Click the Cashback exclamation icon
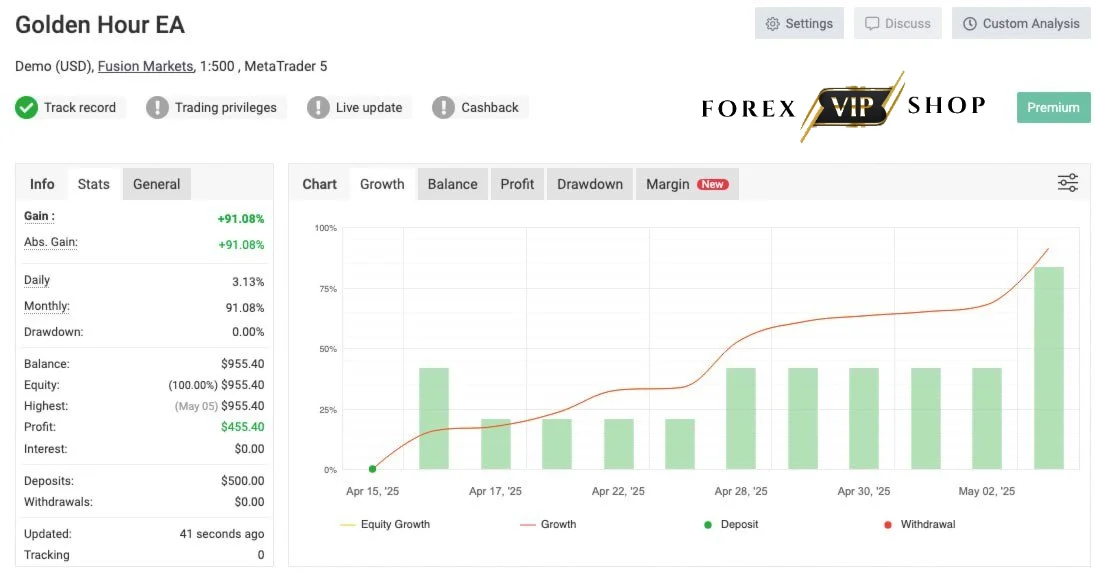 click(443, 108)
